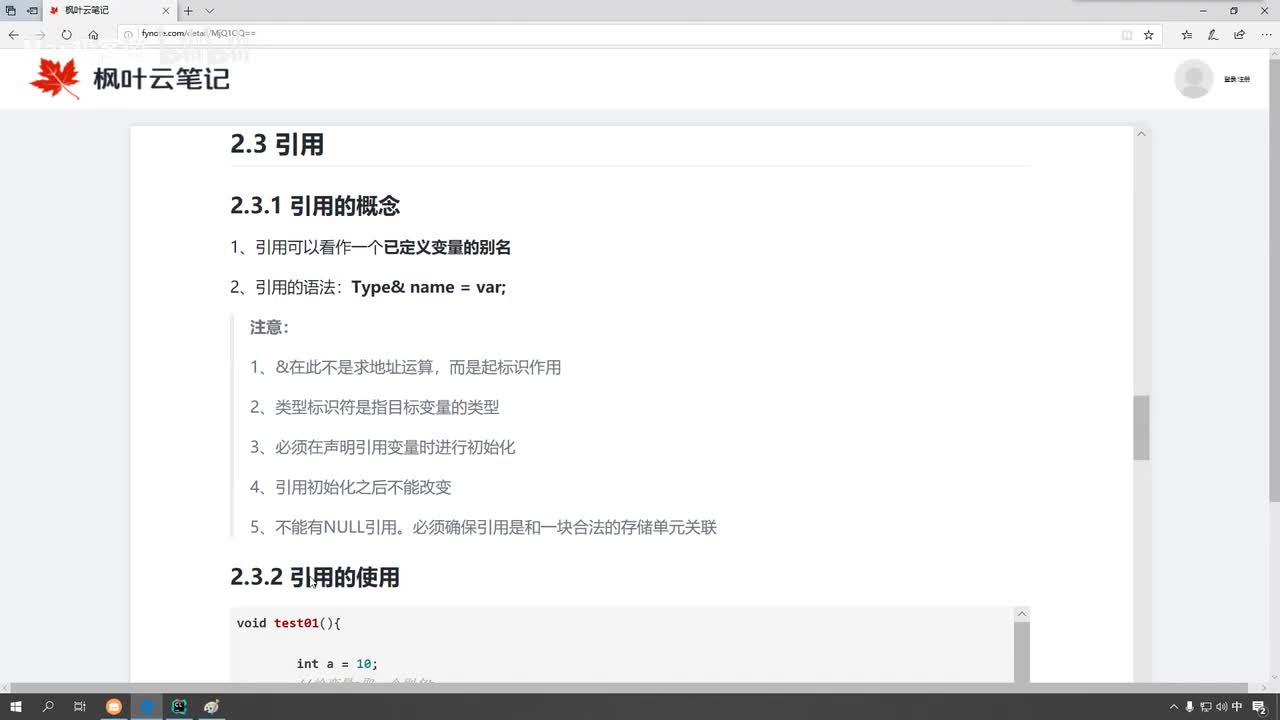This screenshot has height=720, width=1280.
Task: Click the 枫叶云笔记 site title
Action: point(161,78)
